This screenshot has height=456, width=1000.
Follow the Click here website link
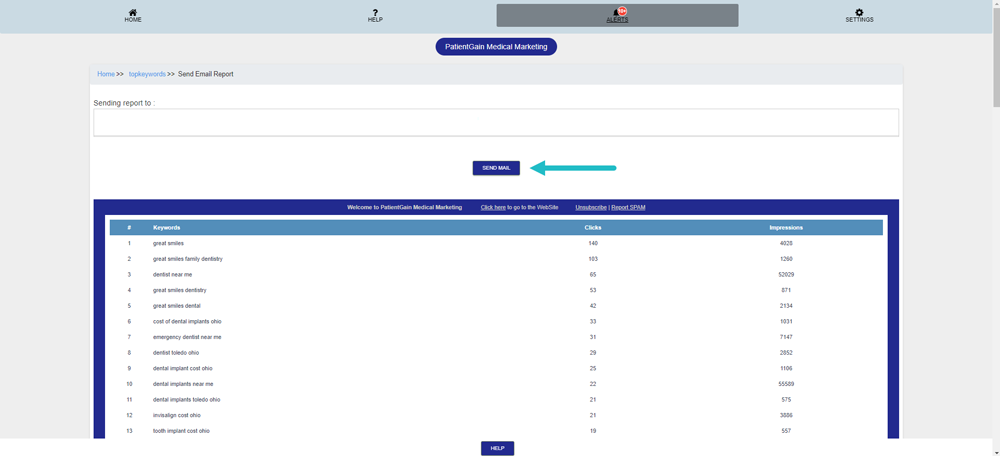pyautogui.click(x=493, y=208)
